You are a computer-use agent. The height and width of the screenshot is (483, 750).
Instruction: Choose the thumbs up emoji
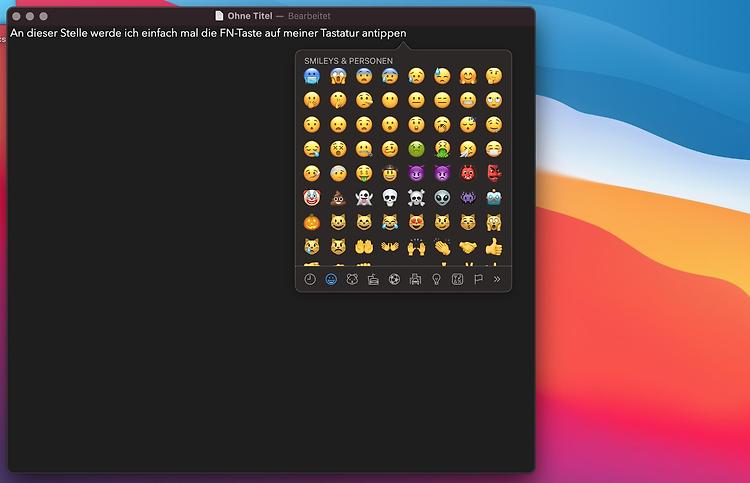click(x=494, y=247)
